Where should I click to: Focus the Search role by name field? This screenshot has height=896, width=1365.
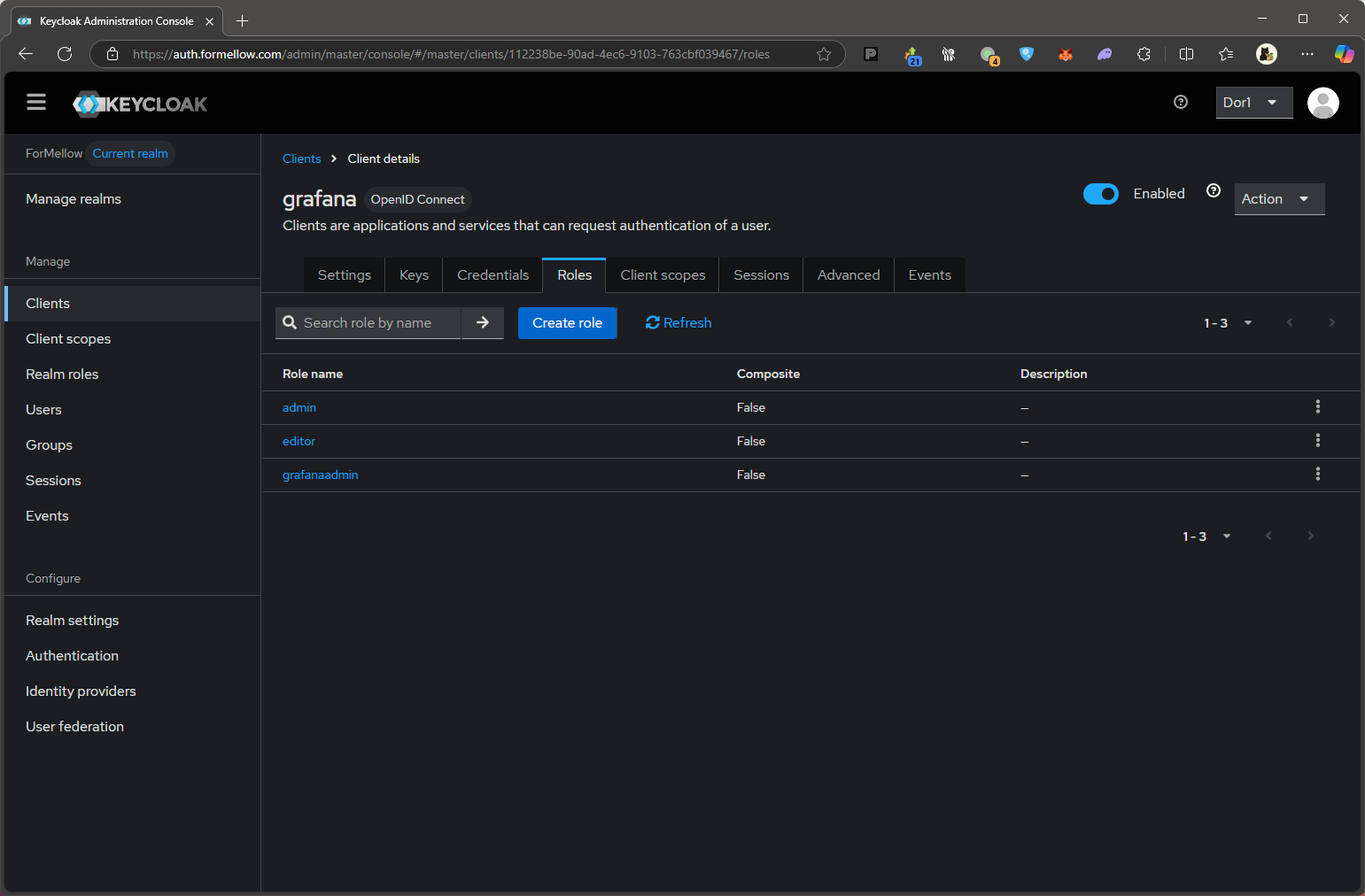pyautogui.click(x=381, y=323)
